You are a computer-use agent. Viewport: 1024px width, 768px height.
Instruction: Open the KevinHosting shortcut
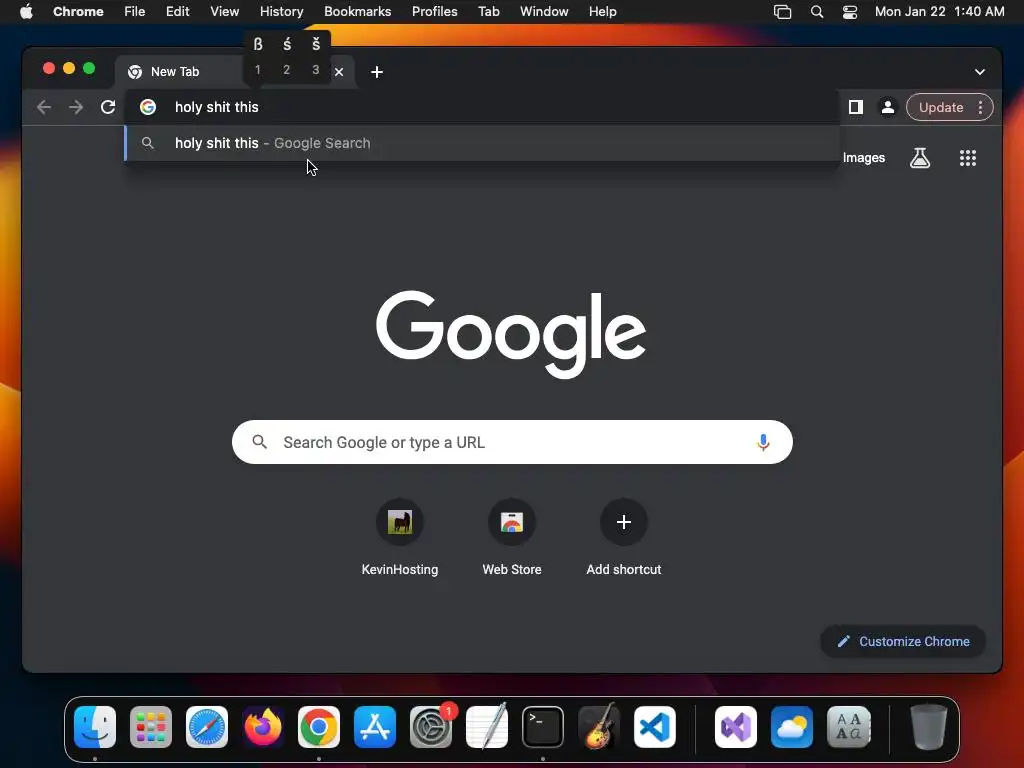400,537
